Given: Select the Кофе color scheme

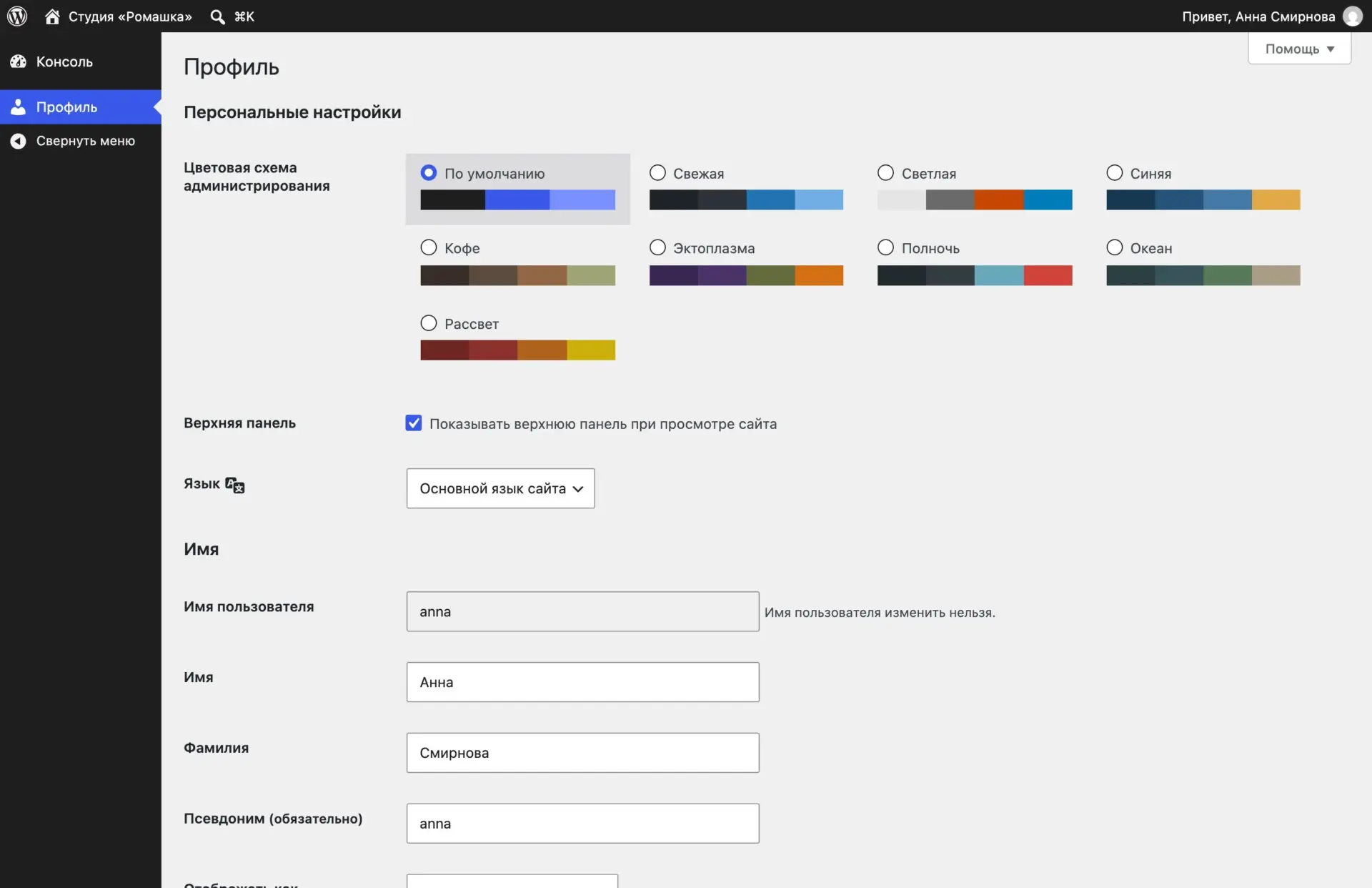Looking at the screenshot, I should coord(429,247).
